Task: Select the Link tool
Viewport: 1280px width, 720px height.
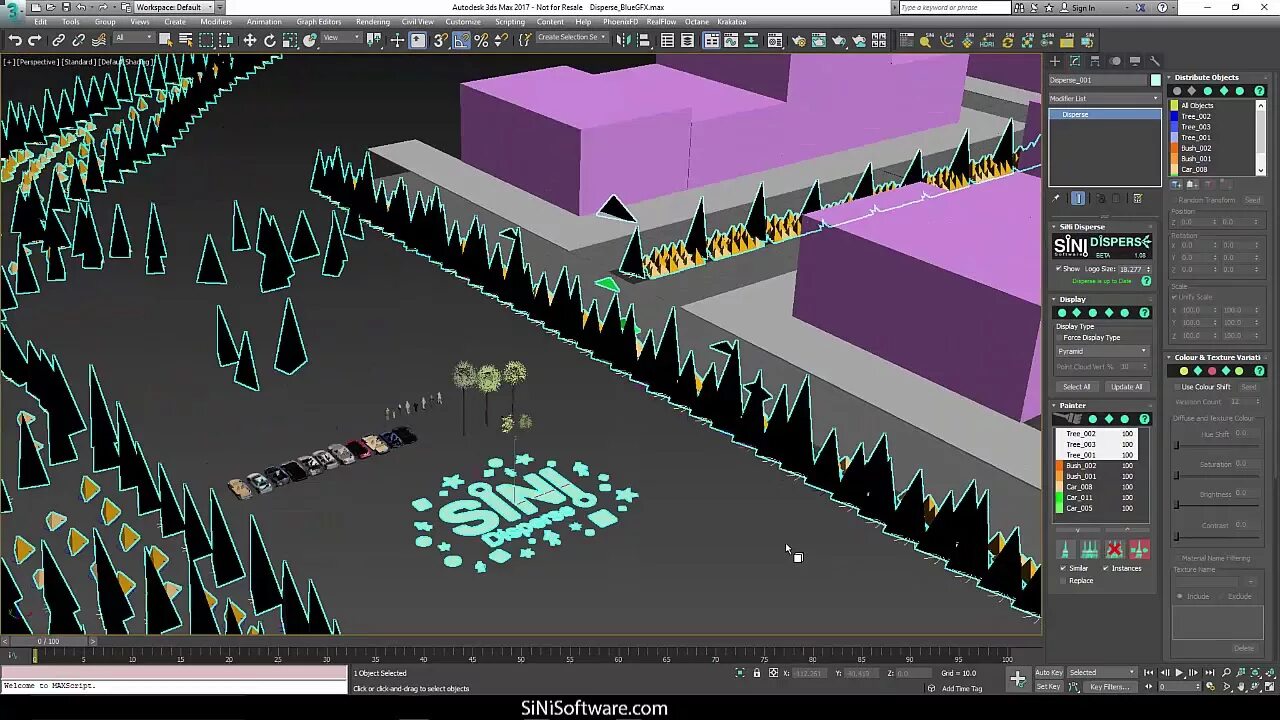Action: point(58,40)
